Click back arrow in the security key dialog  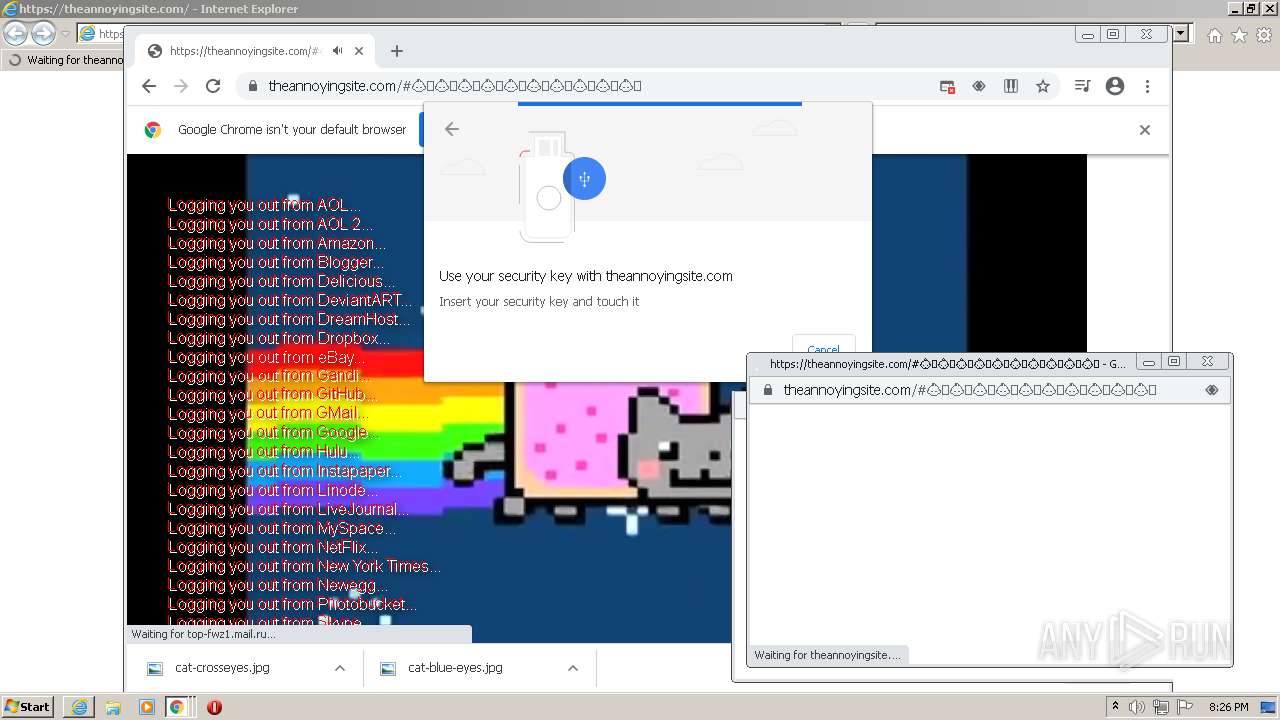click(x=452, y=129)
